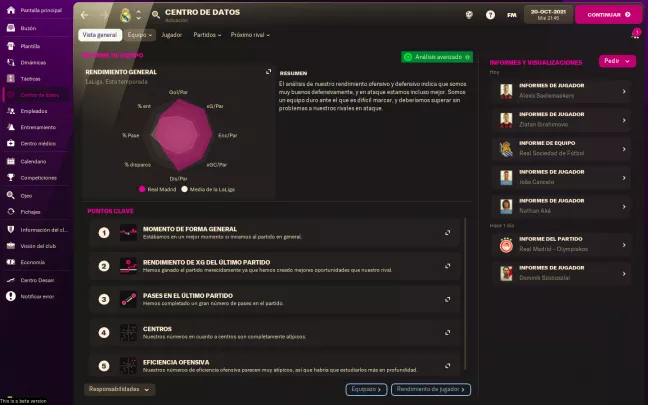The height and width of the screenshot is (405, 648).
Task: Open the Responsabilidades dropdown
Action: pyautogui.click(x=119, y=389)
